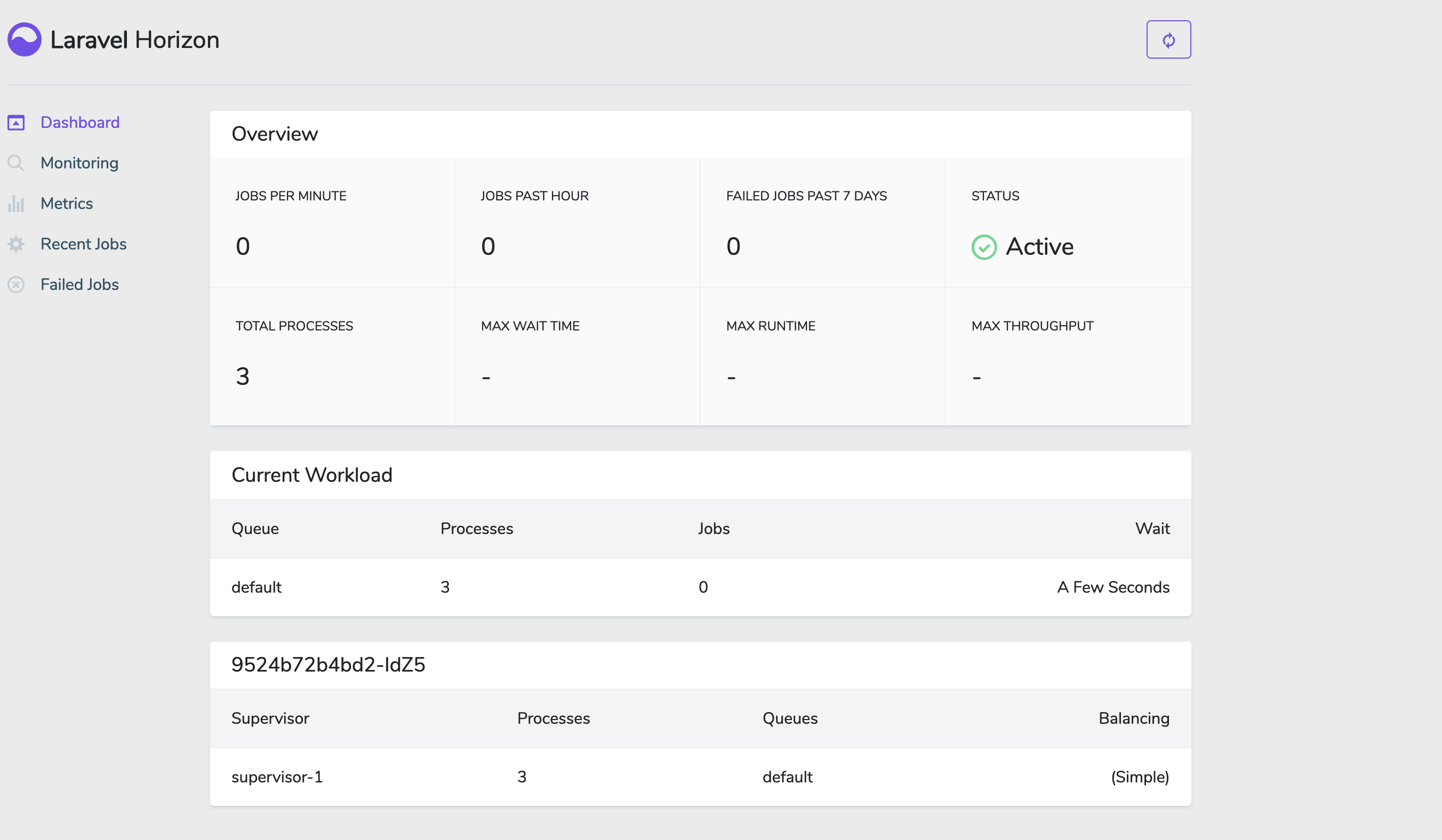The width and height of the screenshot is (1442, 840).
Task: Click the Monitoring magnifier icon
Action: 16,163
